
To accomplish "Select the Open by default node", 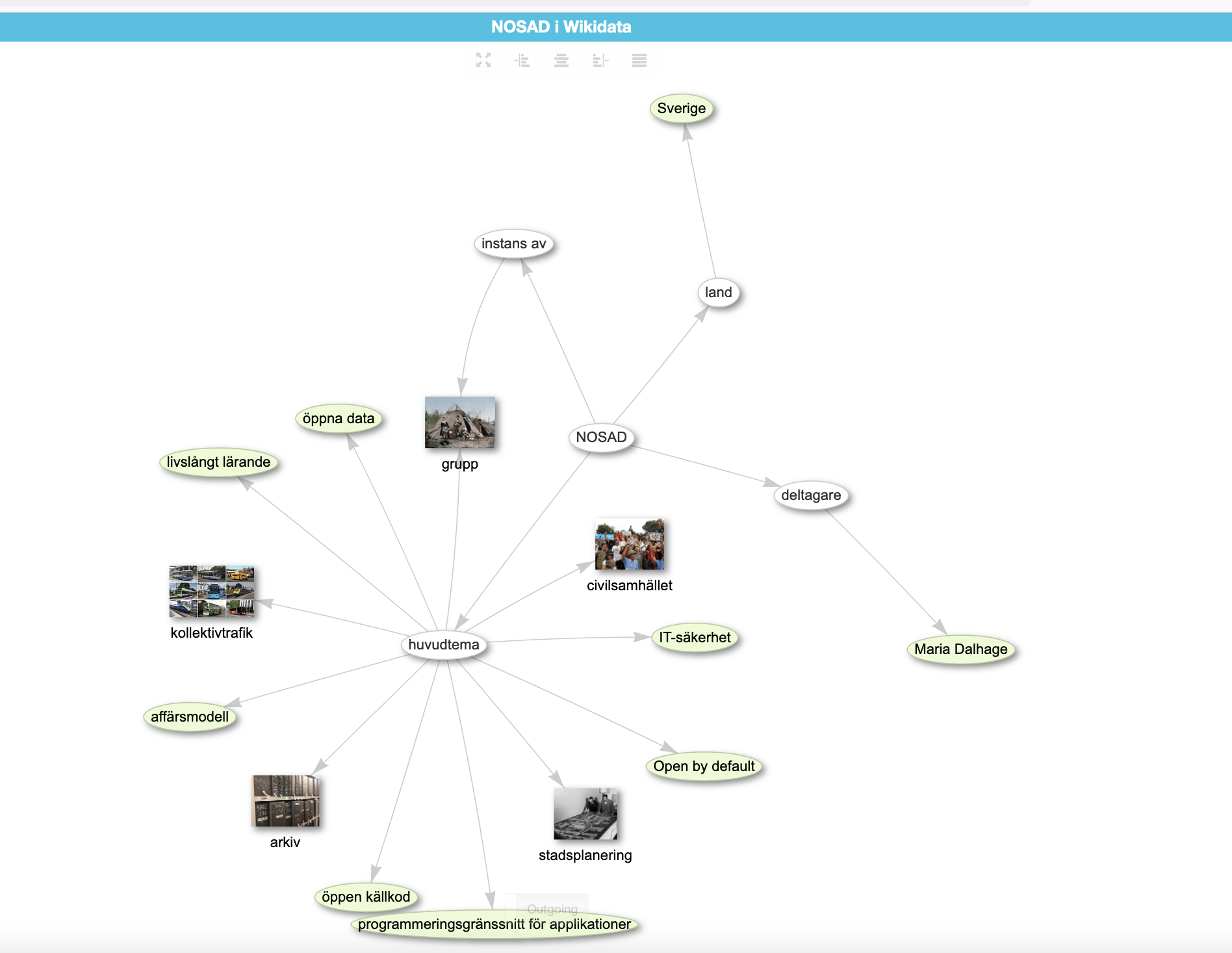I will (704, 766).
